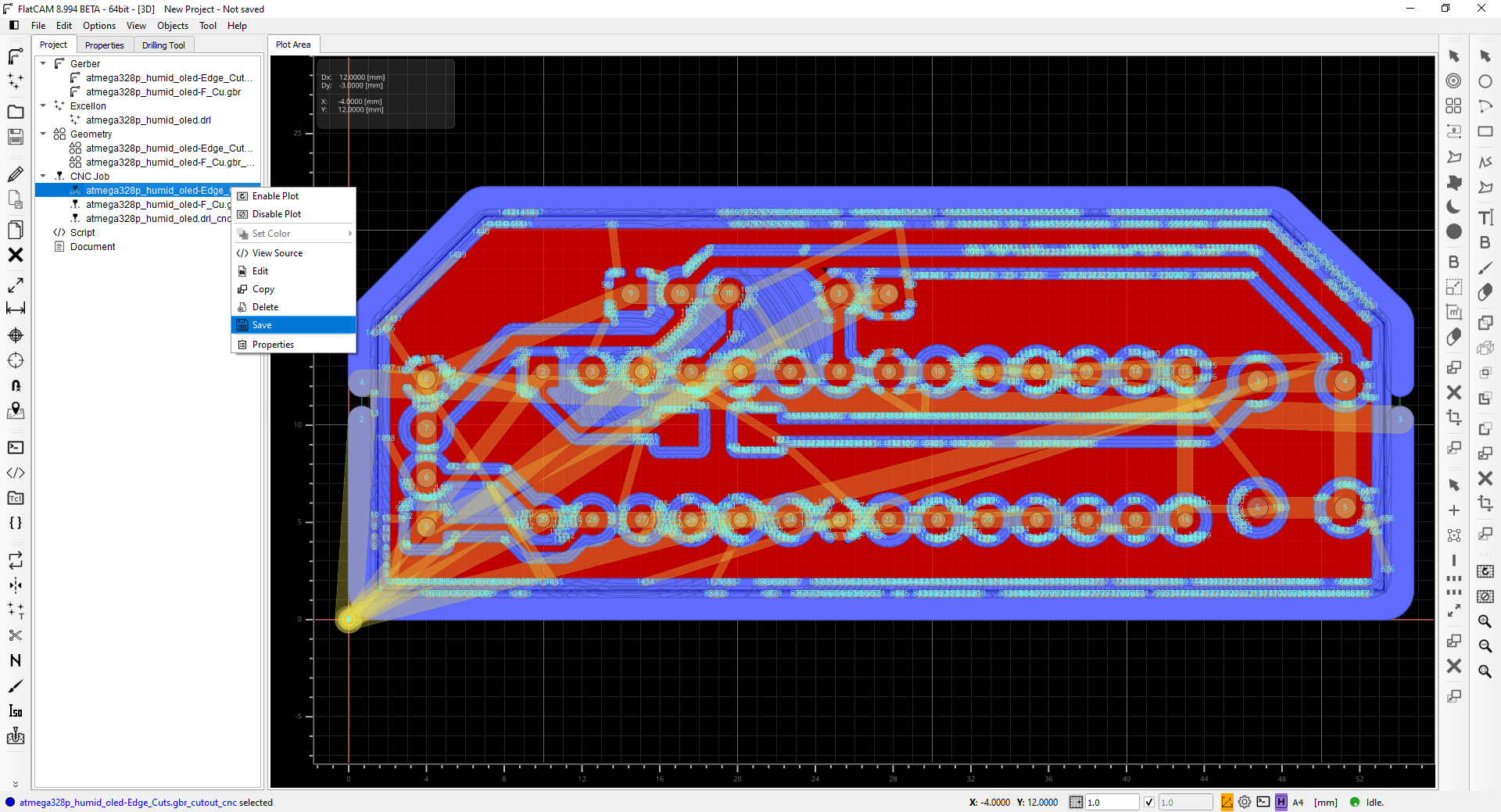Click the Zoom In magnifier icon
The width and height of the screenshot is (1501, 812).
(x=1485, y=621)
